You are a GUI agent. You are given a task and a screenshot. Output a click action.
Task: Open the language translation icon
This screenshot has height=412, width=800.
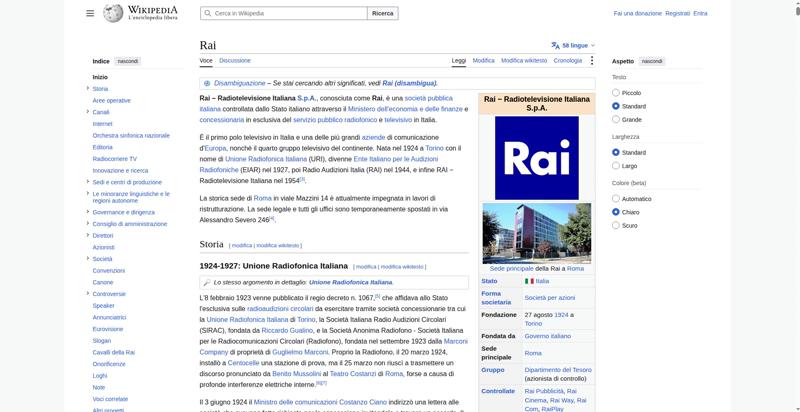coord(556,45)
